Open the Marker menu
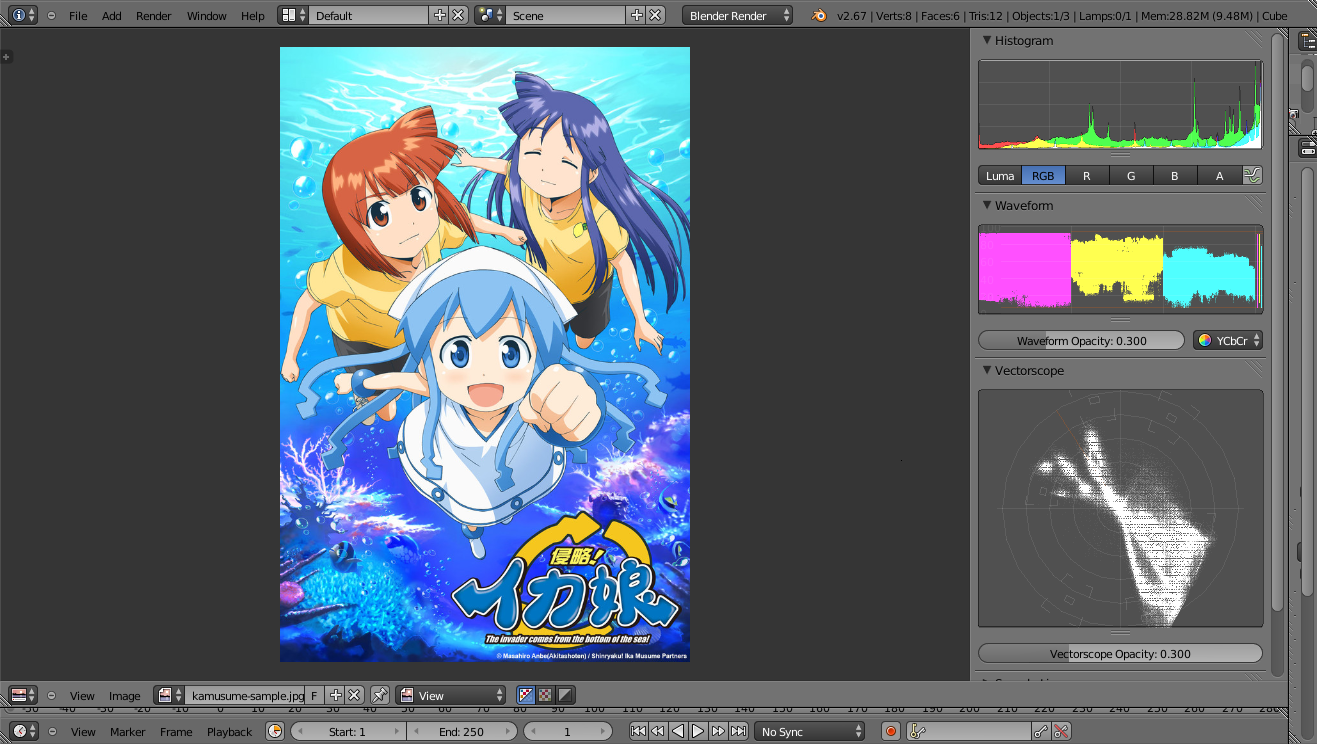Screen dimensions: 1317x744 [128, 732]
